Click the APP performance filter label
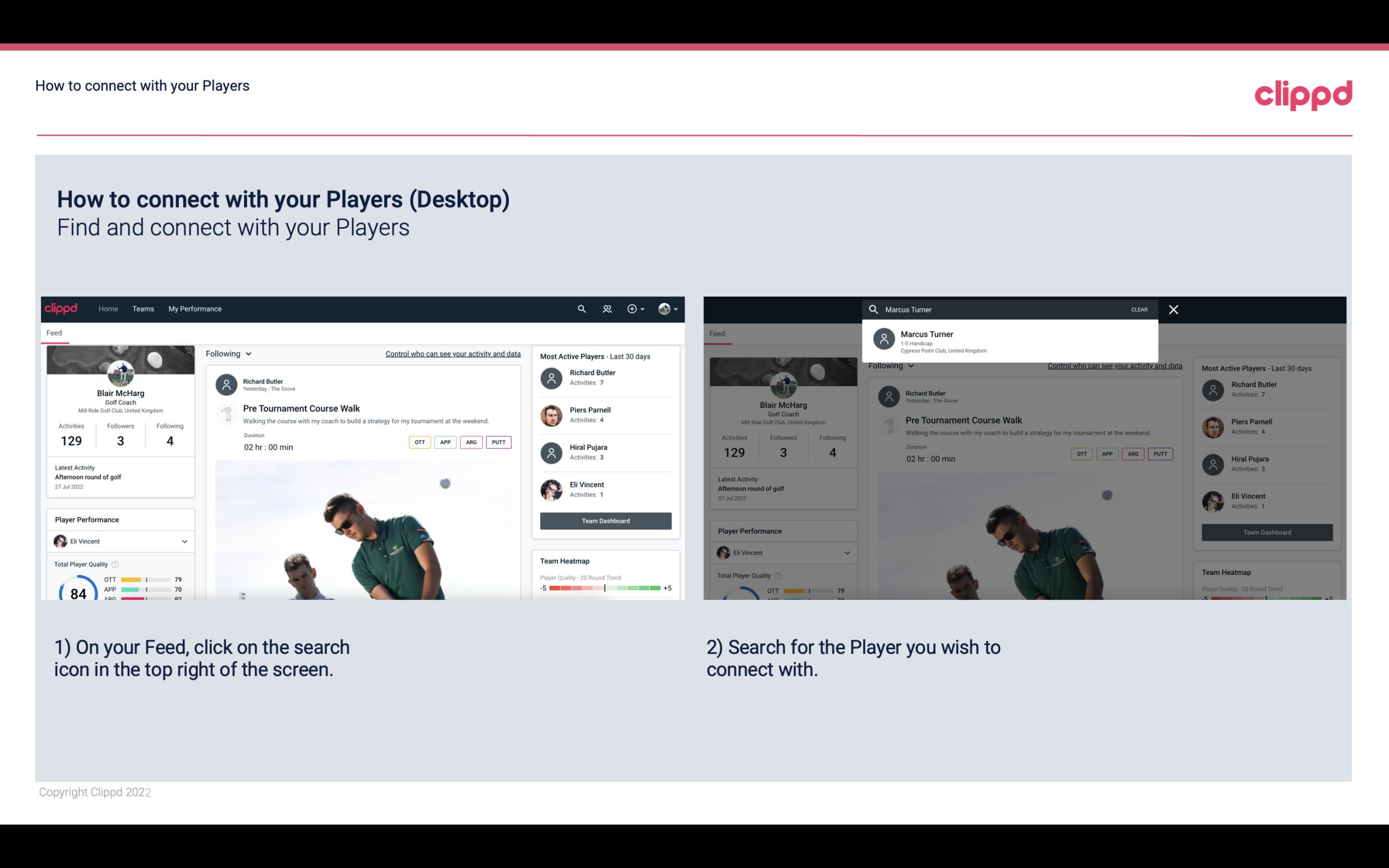 click(x=444, y=442)
